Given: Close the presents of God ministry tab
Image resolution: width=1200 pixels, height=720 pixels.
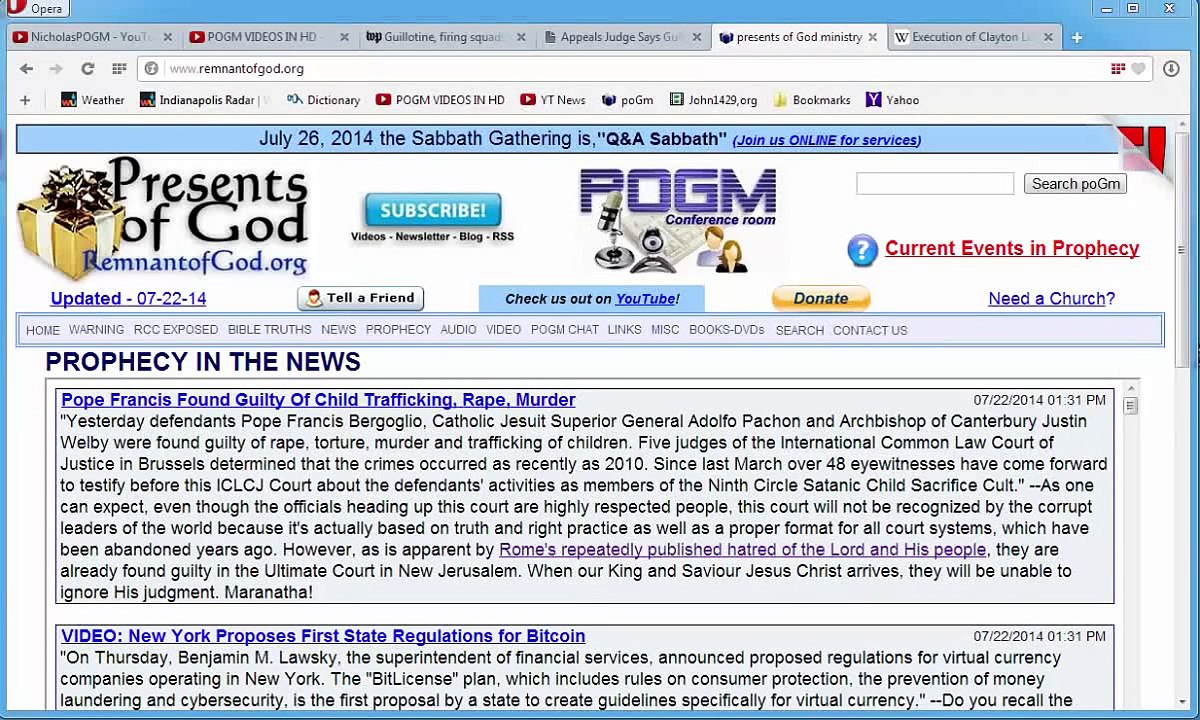Looking at the screenshot, I should click(873, 37).
